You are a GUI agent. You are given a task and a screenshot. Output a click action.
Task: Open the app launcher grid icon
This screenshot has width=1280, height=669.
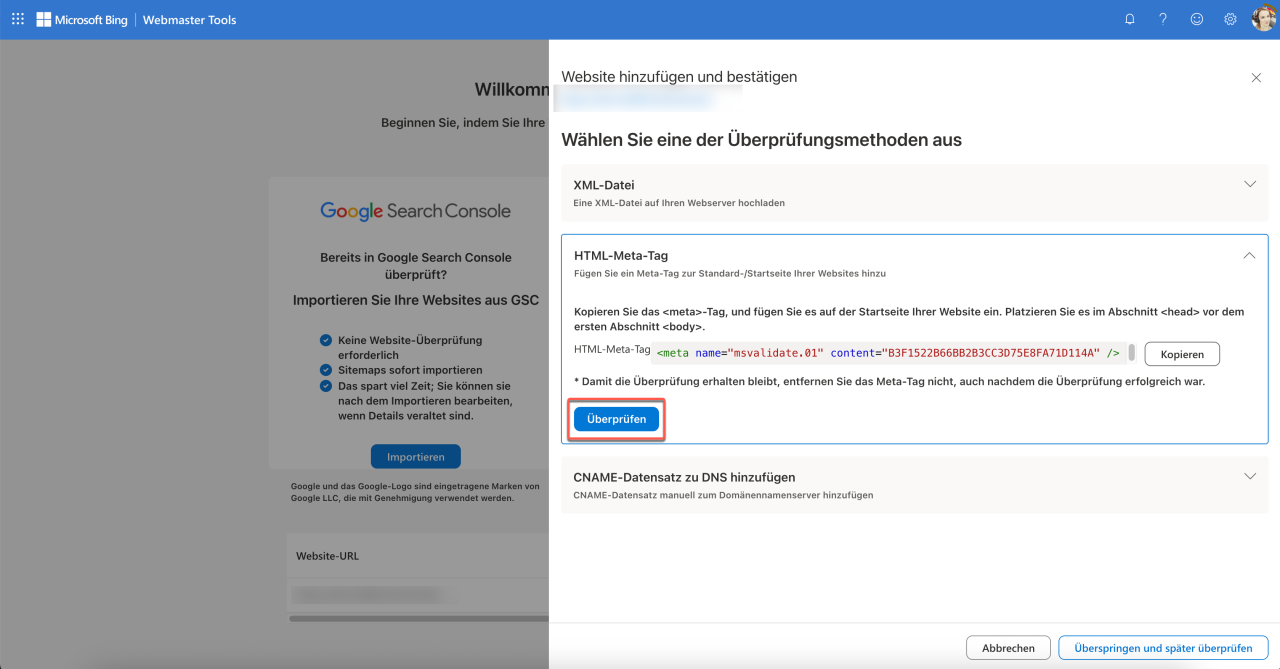[x=18, y=19]
